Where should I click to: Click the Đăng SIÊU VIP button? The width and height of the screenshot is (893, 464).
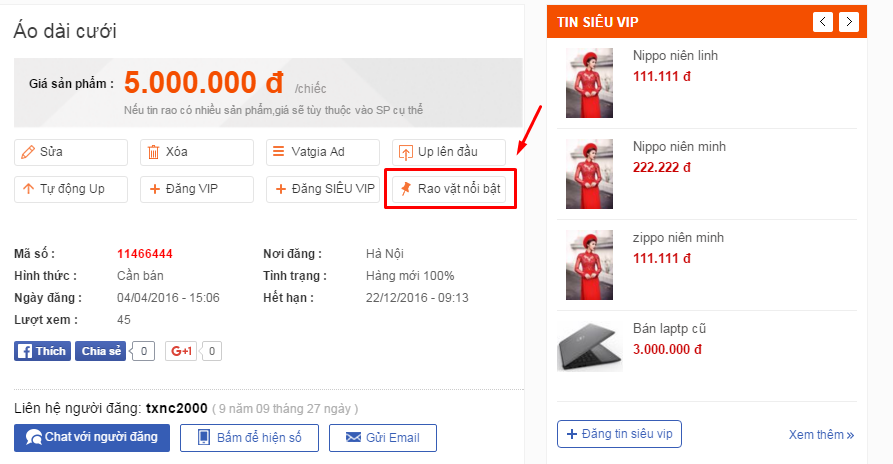click(322, 189)
